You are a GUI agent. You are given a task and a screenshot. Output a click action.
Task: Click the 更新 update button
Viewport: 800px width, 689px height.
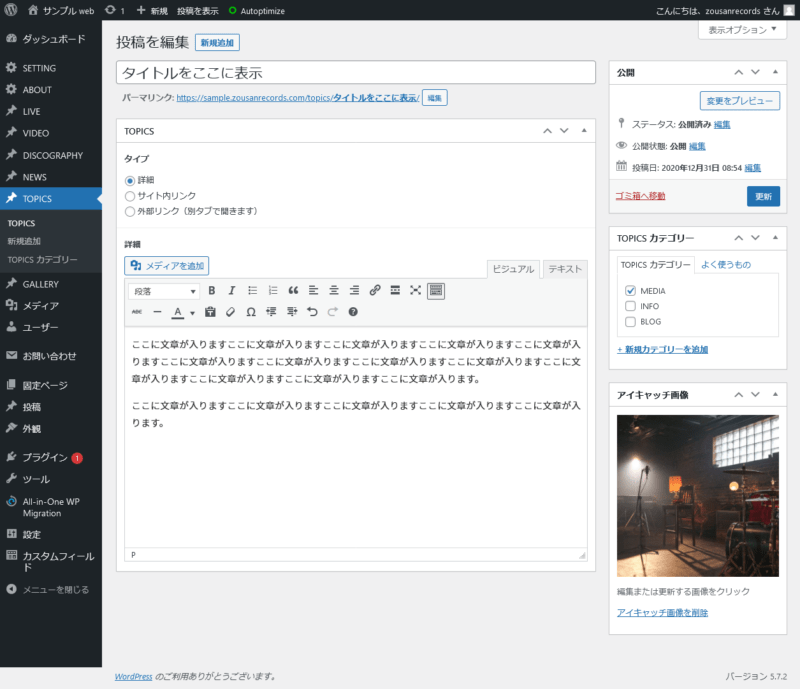click(x=763, y=196)
